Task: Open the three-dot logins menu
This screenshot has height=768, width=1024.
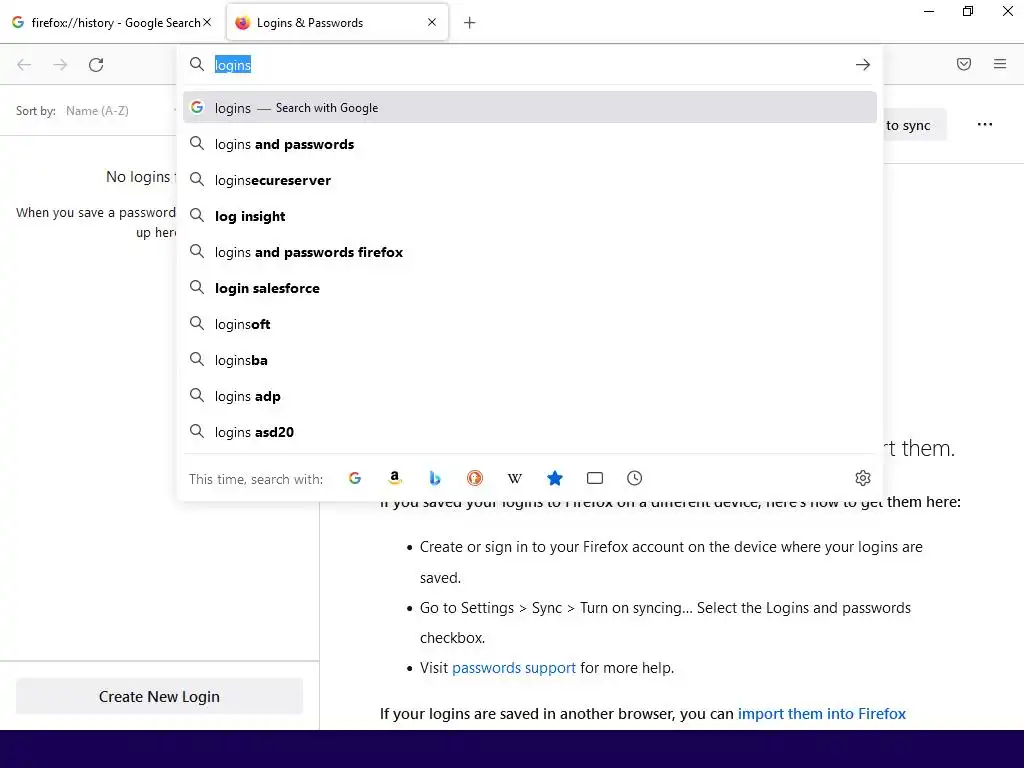Action: pyautogui.click(x=985, y=125)
